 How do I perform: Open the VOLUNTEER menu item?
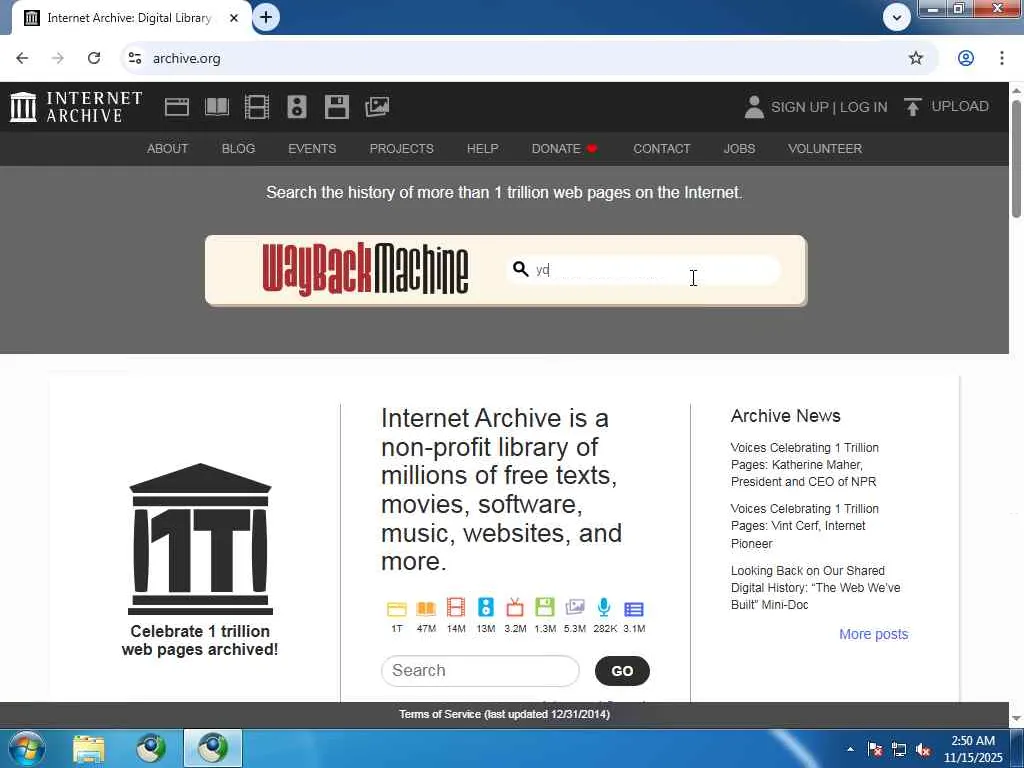click(x=825, y=148)
